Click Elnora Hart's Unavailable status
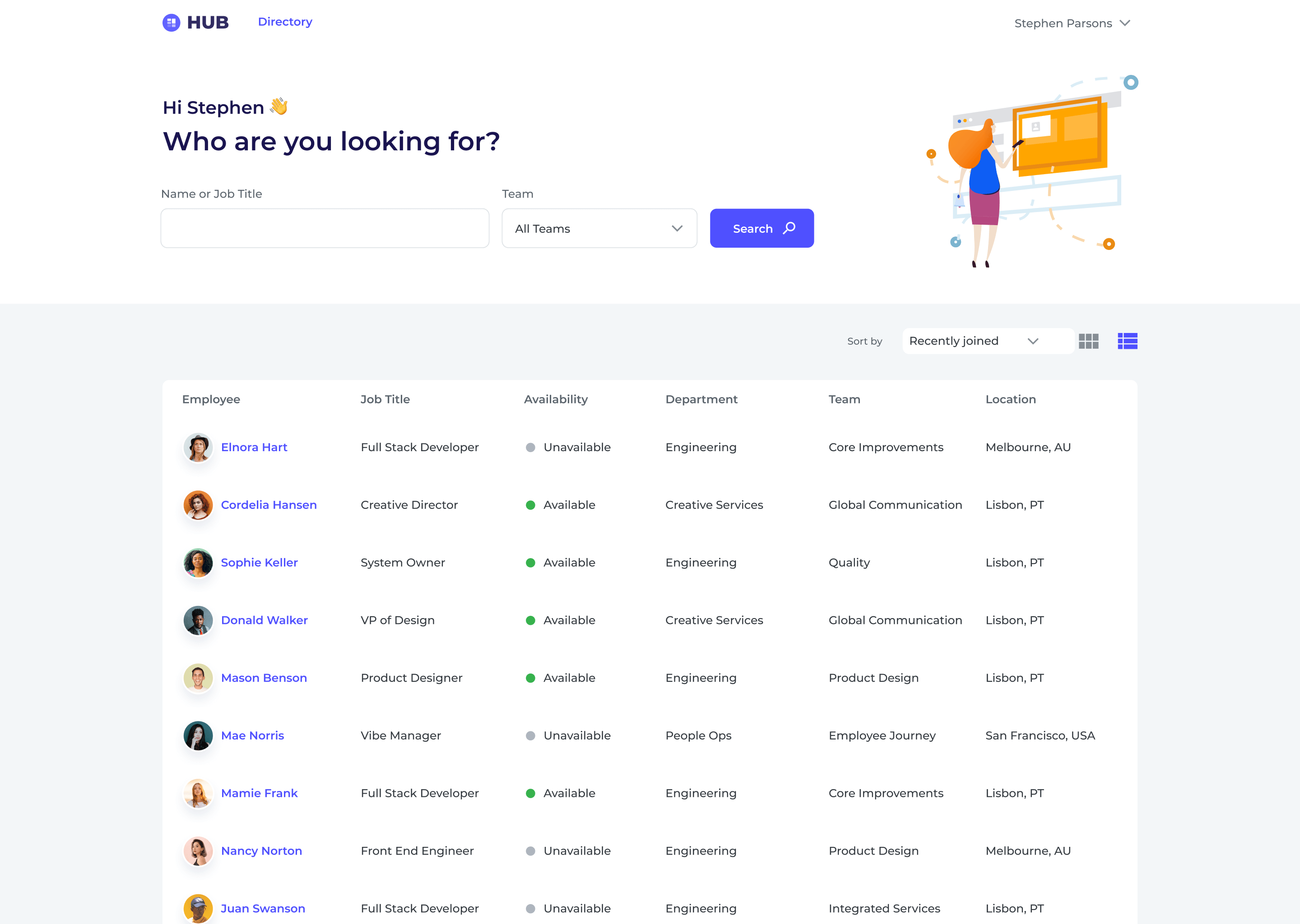The image size is (1300, 924). point(568,447)
